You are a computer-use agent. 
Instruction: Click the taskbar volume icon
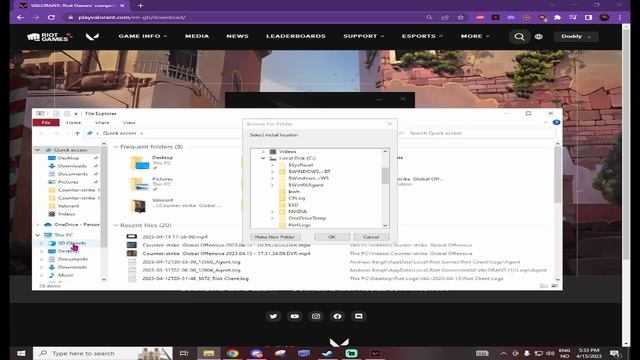coord(550,353)
